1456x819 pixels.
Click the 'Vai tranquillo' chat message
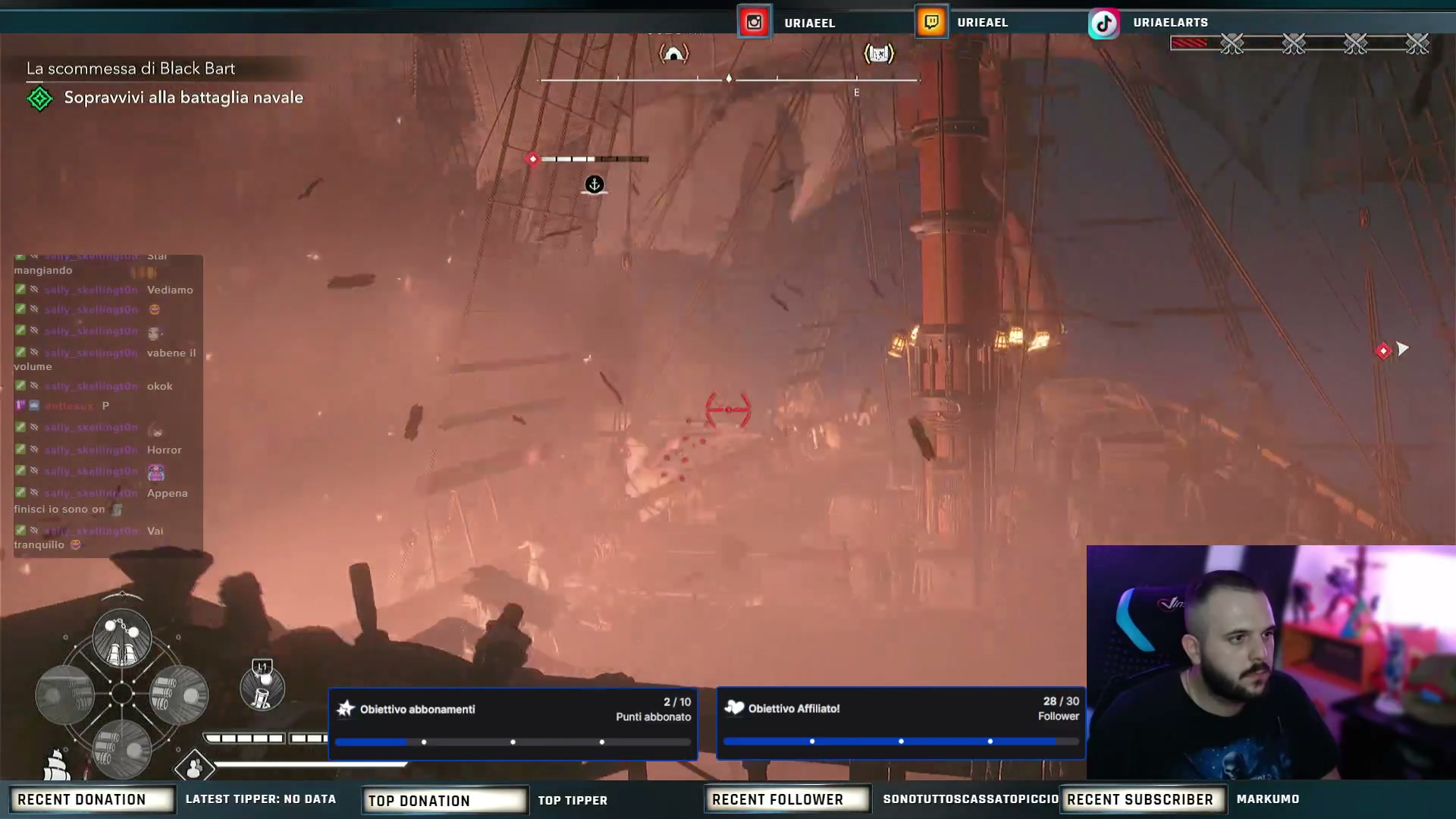(x=89, y=538)
